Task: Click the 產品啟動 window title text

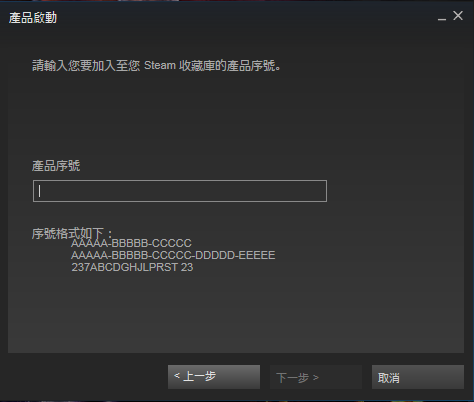Action: [x=33, y=18]
